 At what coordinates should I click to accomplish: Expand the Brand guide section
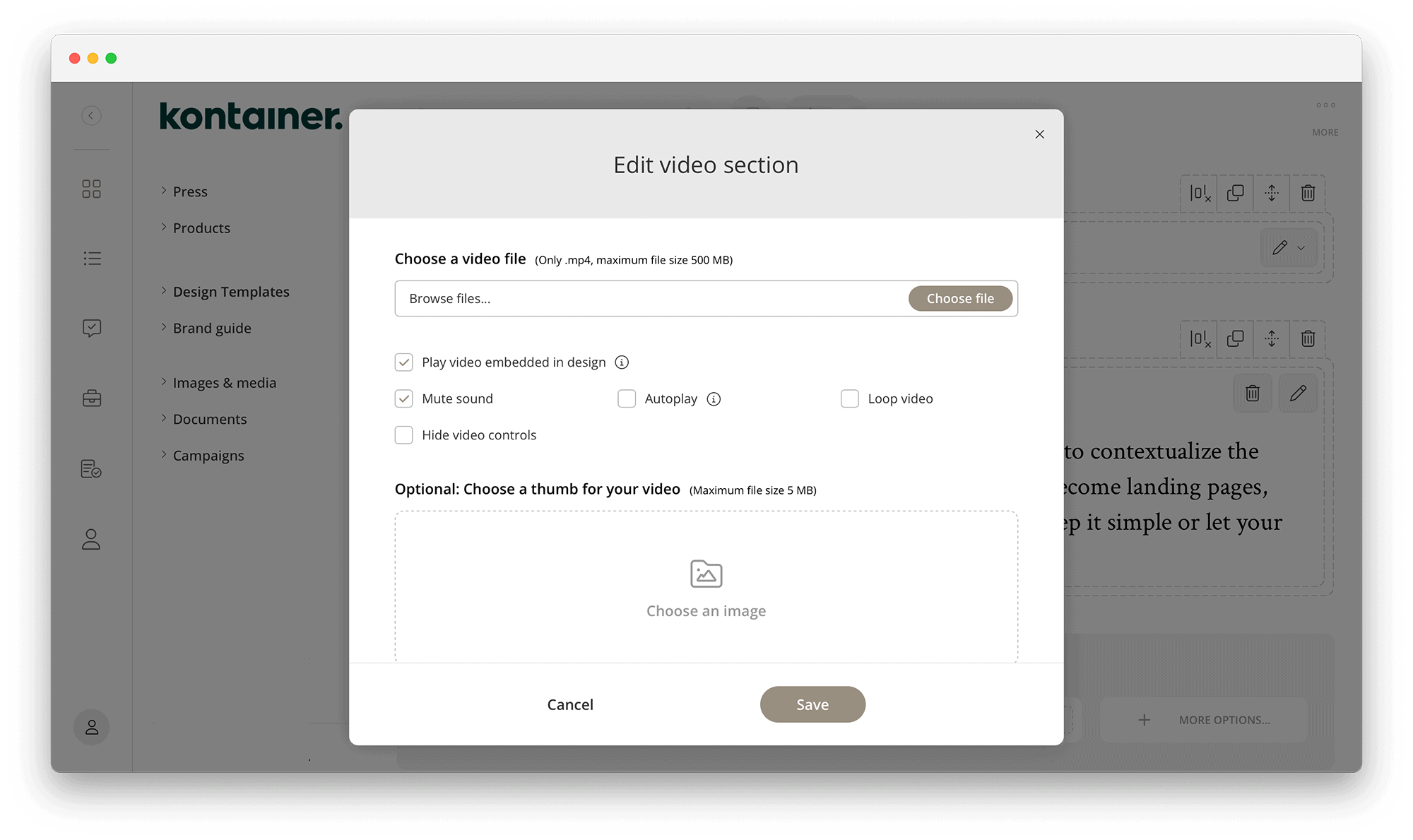211,328
